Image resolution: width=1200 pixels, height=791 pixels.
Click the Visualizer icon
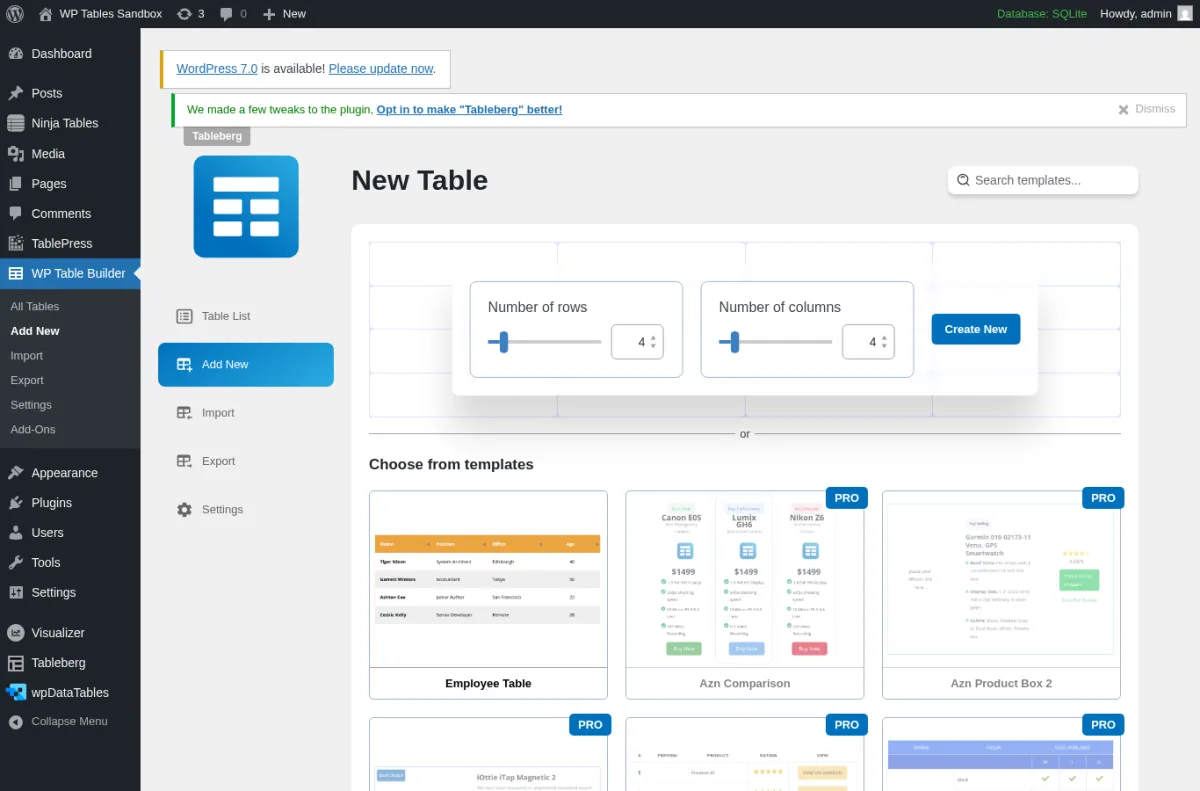(x=16, y=632)
